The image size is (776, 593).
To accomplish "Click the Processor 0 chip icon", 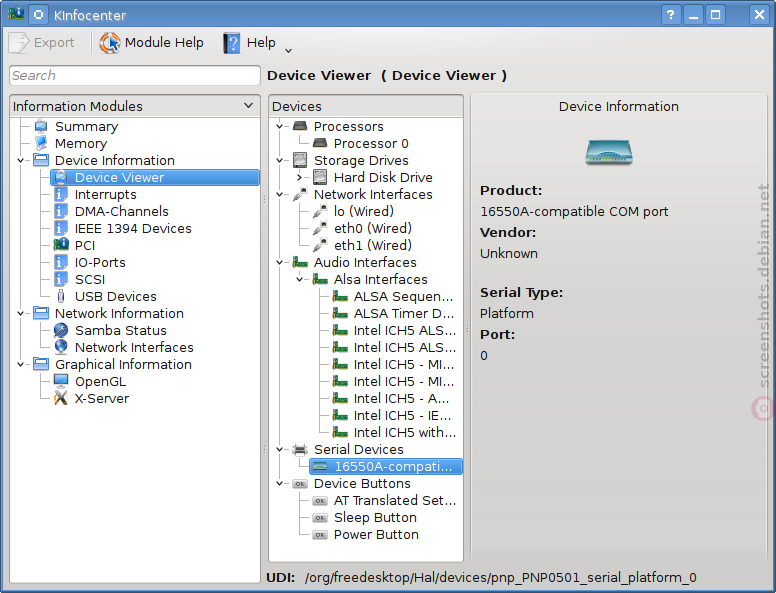I will click(x=320, y=143).
